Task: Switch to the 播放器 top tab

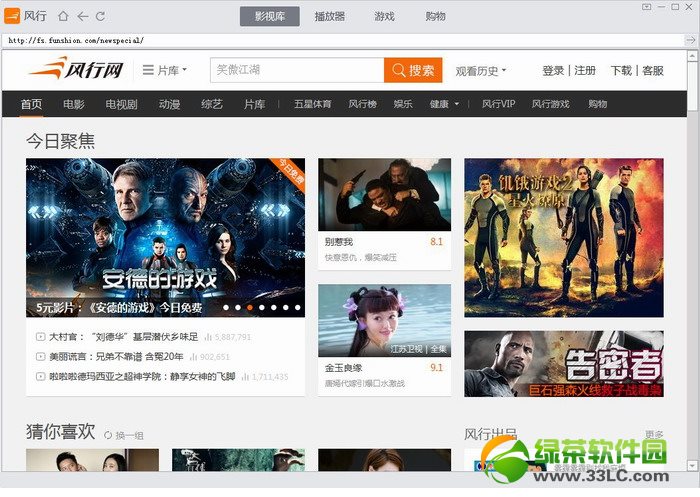Action: (329, 17)
